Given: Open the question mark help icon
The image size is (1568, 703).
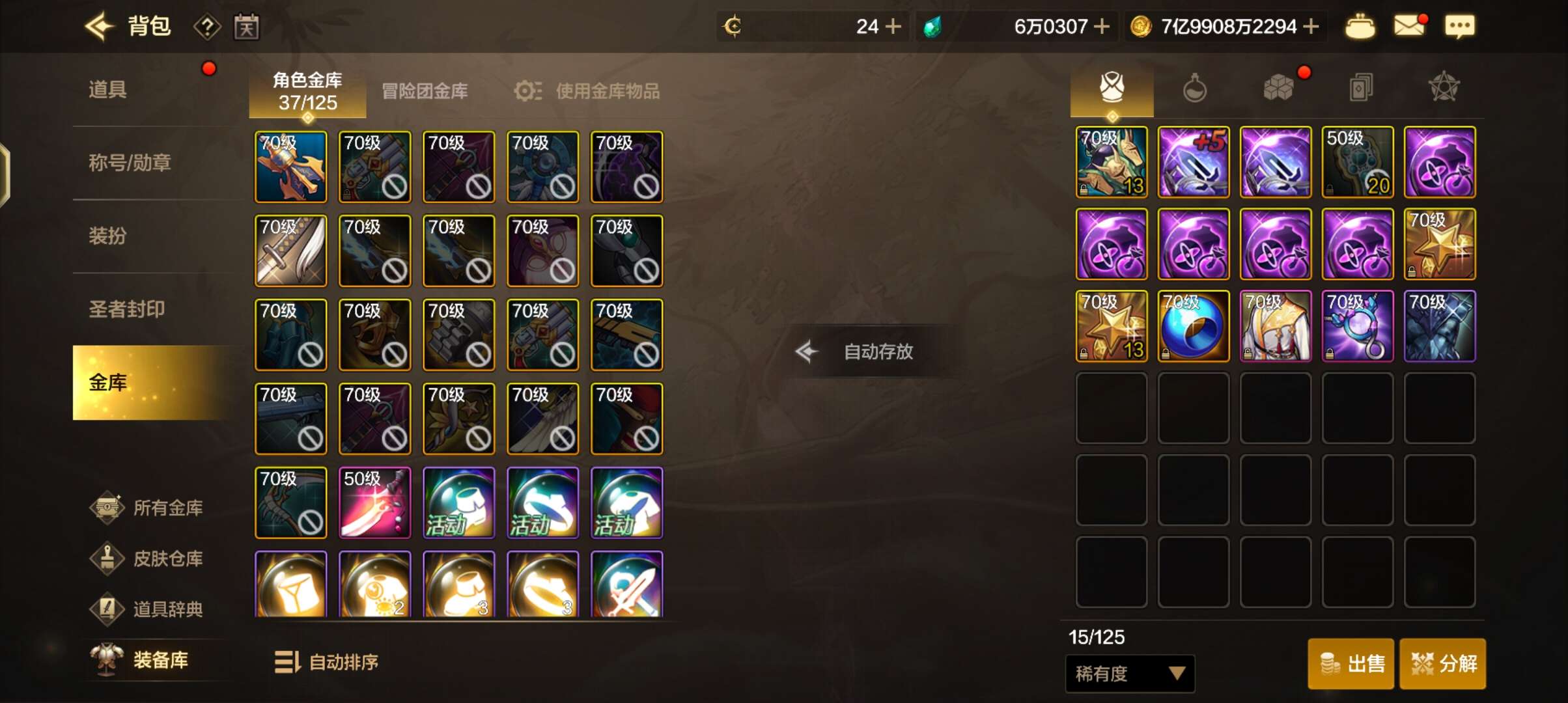Looking at the screenshot, I should (207, 27).
